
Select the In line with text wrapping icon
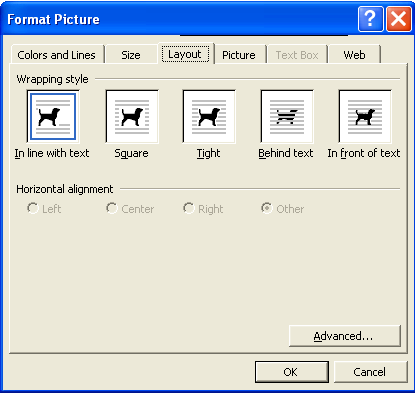pos(53,116)
